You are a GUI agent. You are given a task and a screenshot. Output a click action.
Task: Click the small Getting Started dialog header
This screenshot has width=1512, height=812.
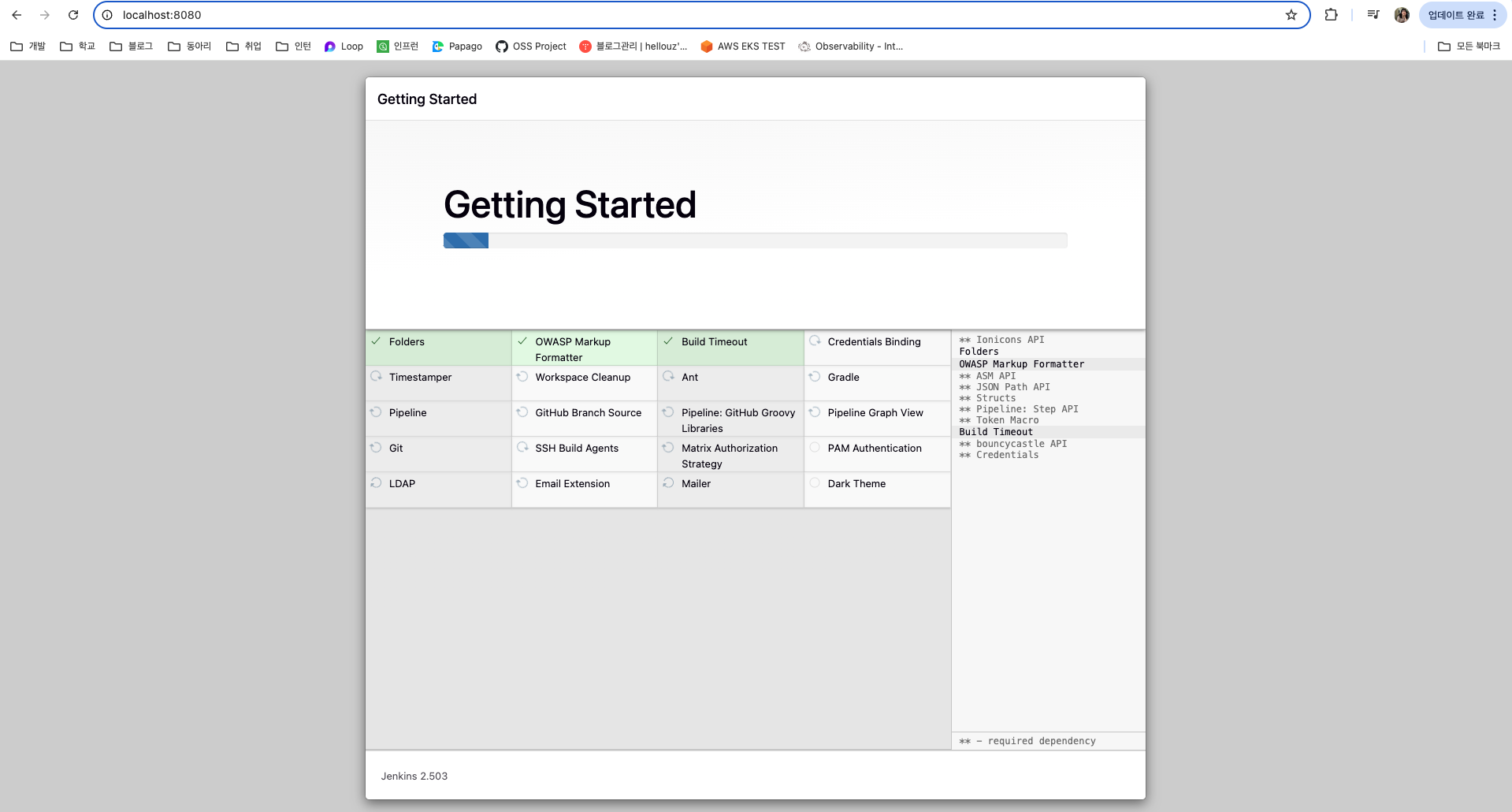[427, 99]
